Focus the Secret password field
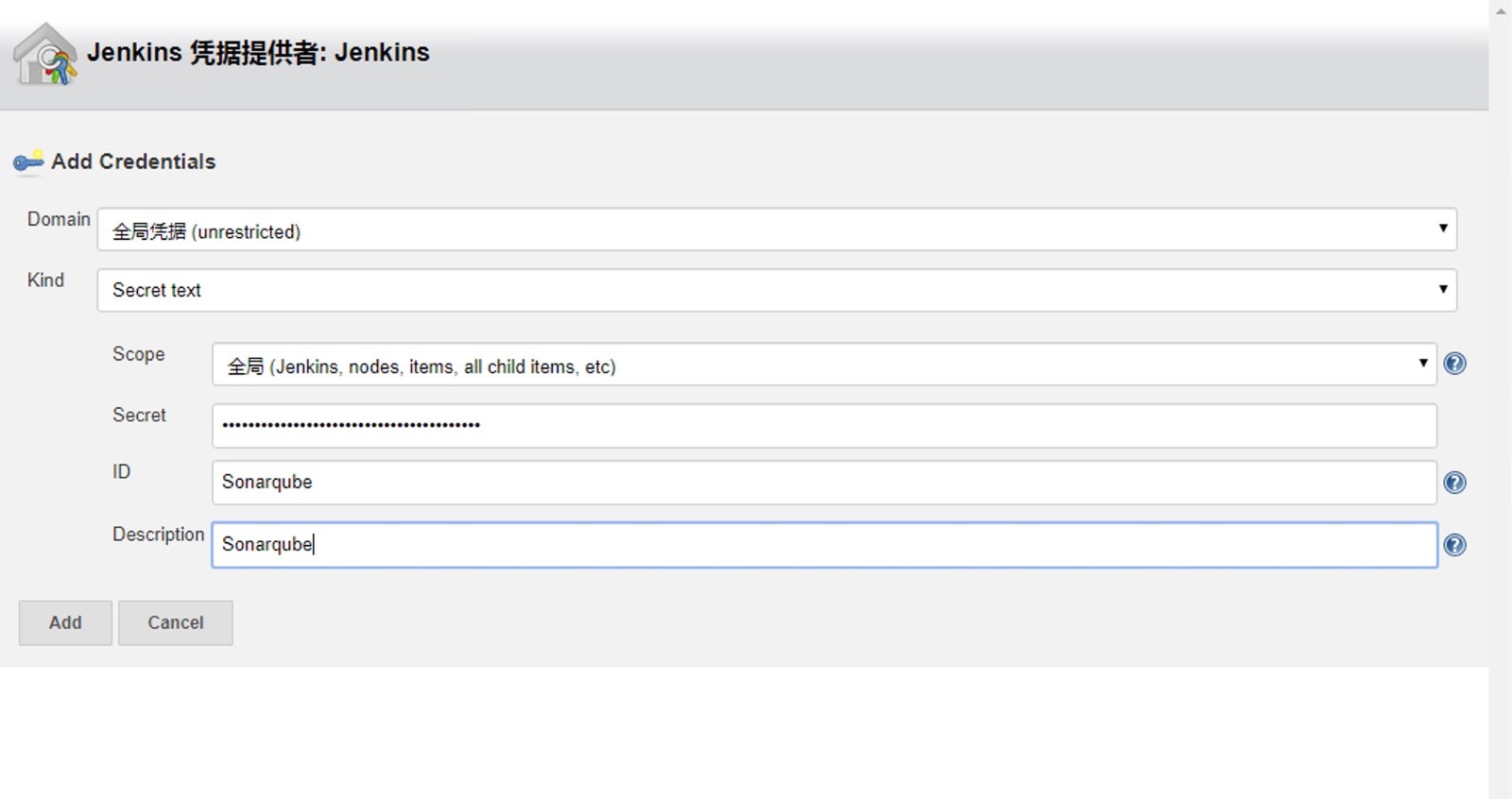The height and width of the screenshot is (799, 1512). pos(823,425)
